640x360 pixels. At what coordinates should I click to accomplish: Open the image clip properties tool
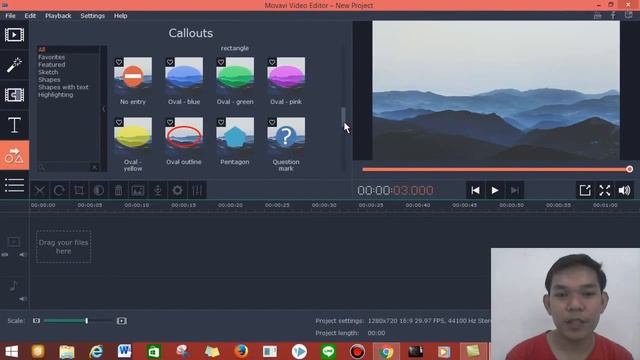coord(138,190)
